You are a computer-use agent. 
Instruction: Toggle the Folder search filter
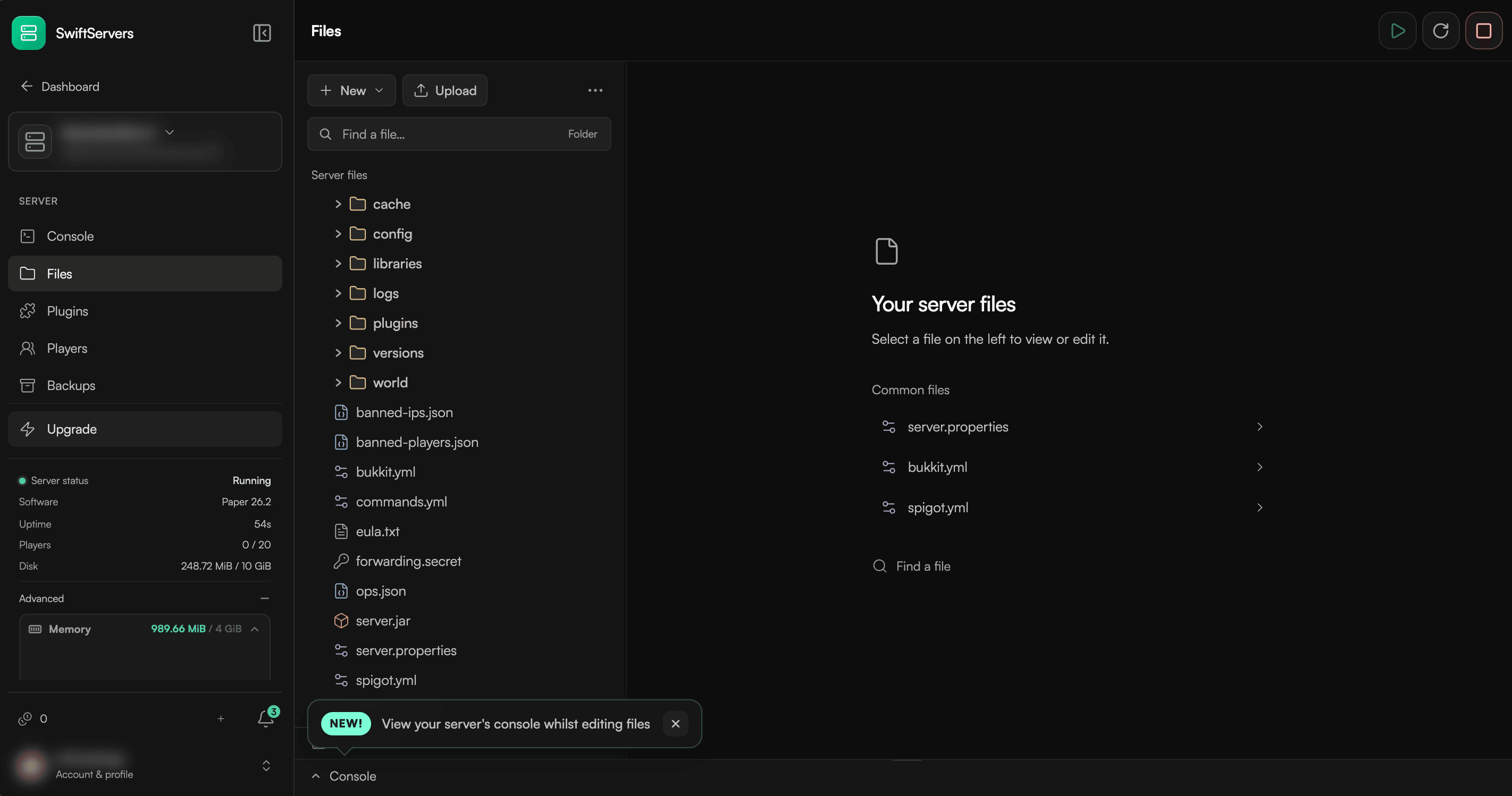tap(582, 134)
